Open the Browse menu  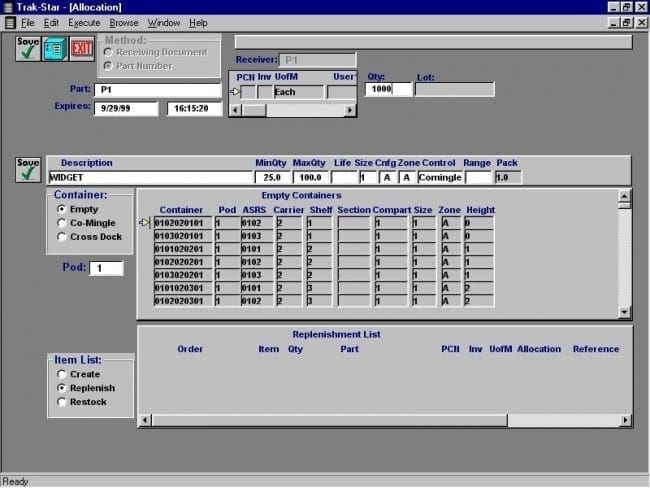(x=124, y=23)
